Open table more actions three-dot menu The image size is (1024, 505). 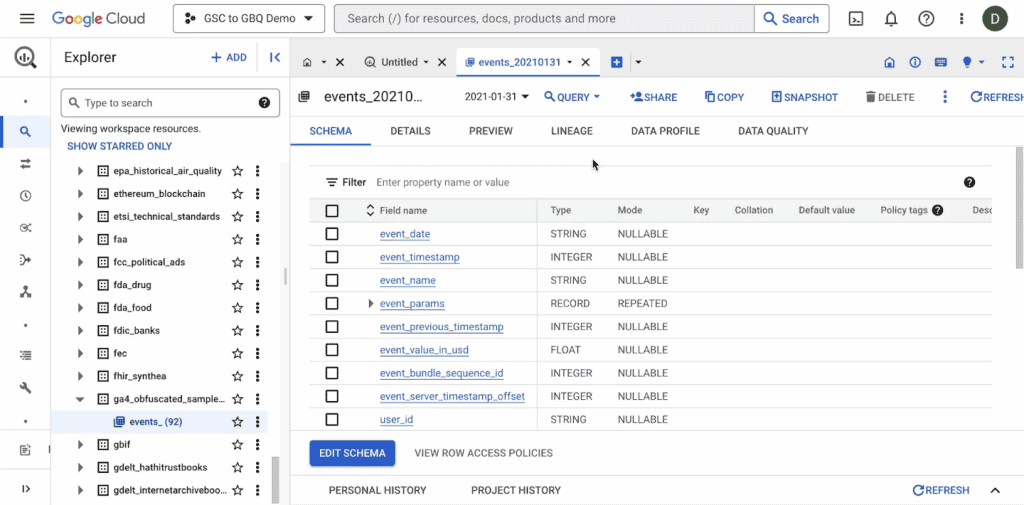point(944,97)
